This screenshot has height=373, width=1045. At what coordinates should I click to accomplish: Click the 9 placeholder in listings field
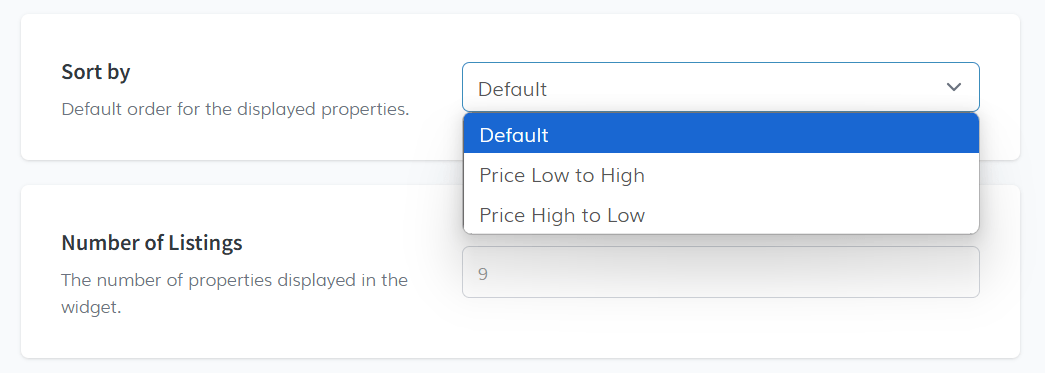point(483,274)
